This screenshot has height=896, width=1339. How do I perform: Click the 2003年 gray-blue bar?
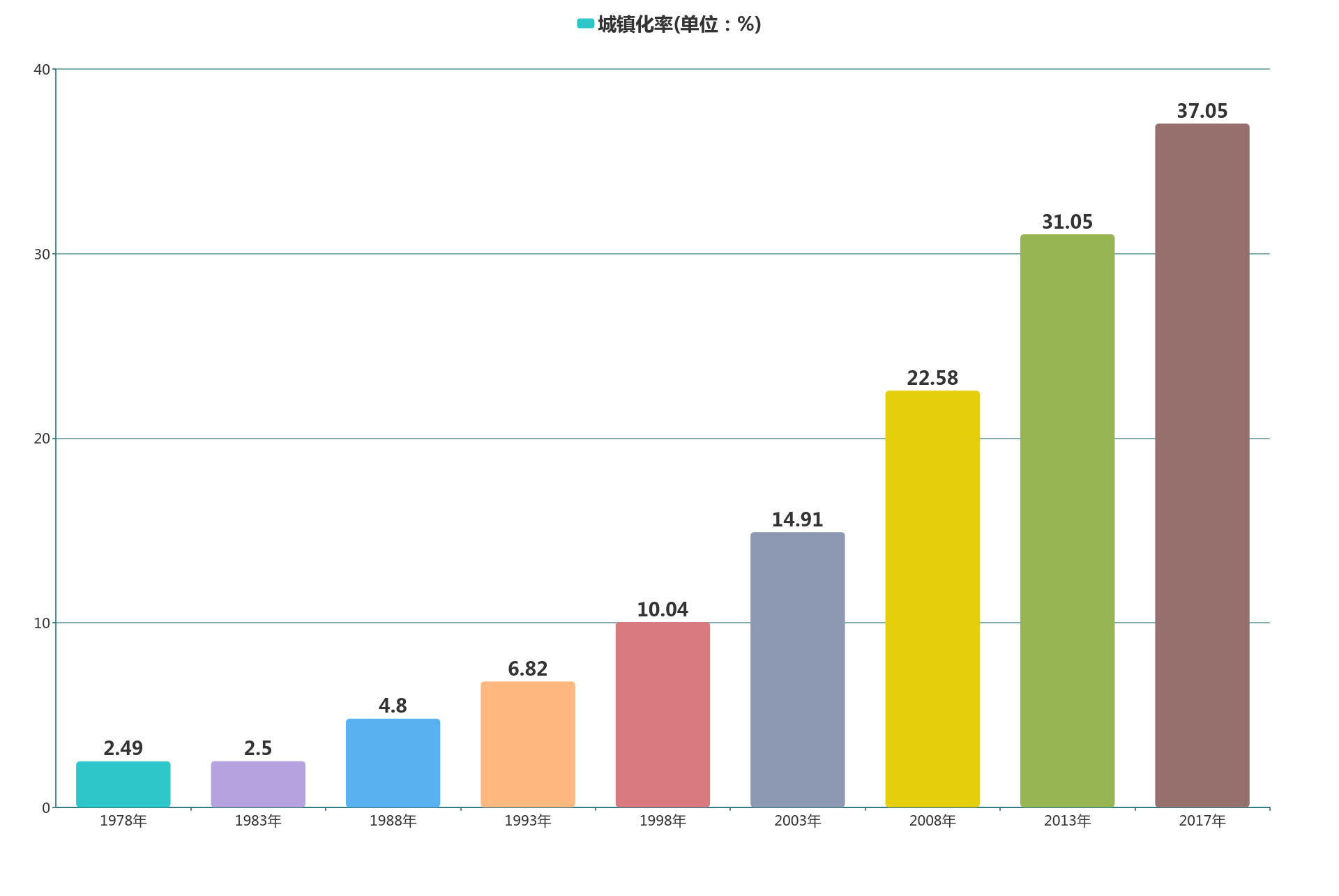click(x=797, y=669)
